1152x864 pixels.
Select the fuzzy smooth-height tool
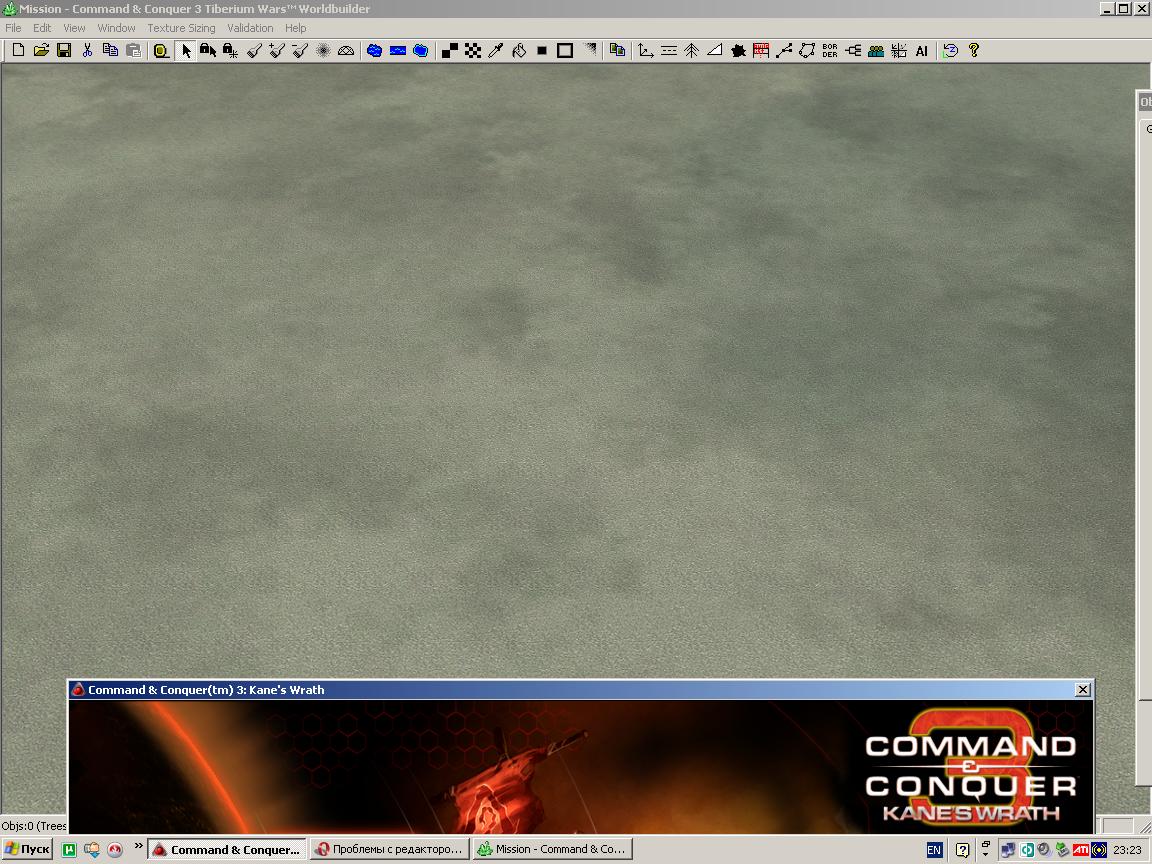pyautogui.click(x=323, y=50)
